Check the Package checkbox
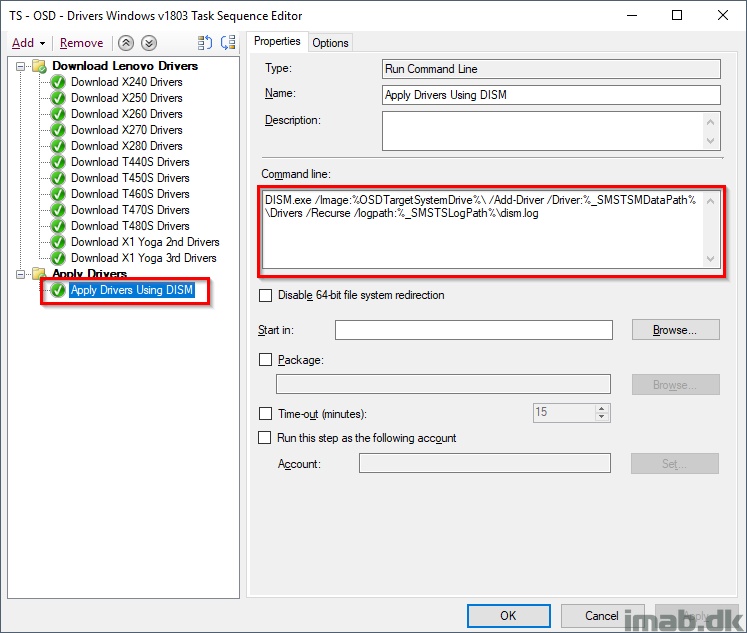The image size is (747, 633). (x=265, y=360)
